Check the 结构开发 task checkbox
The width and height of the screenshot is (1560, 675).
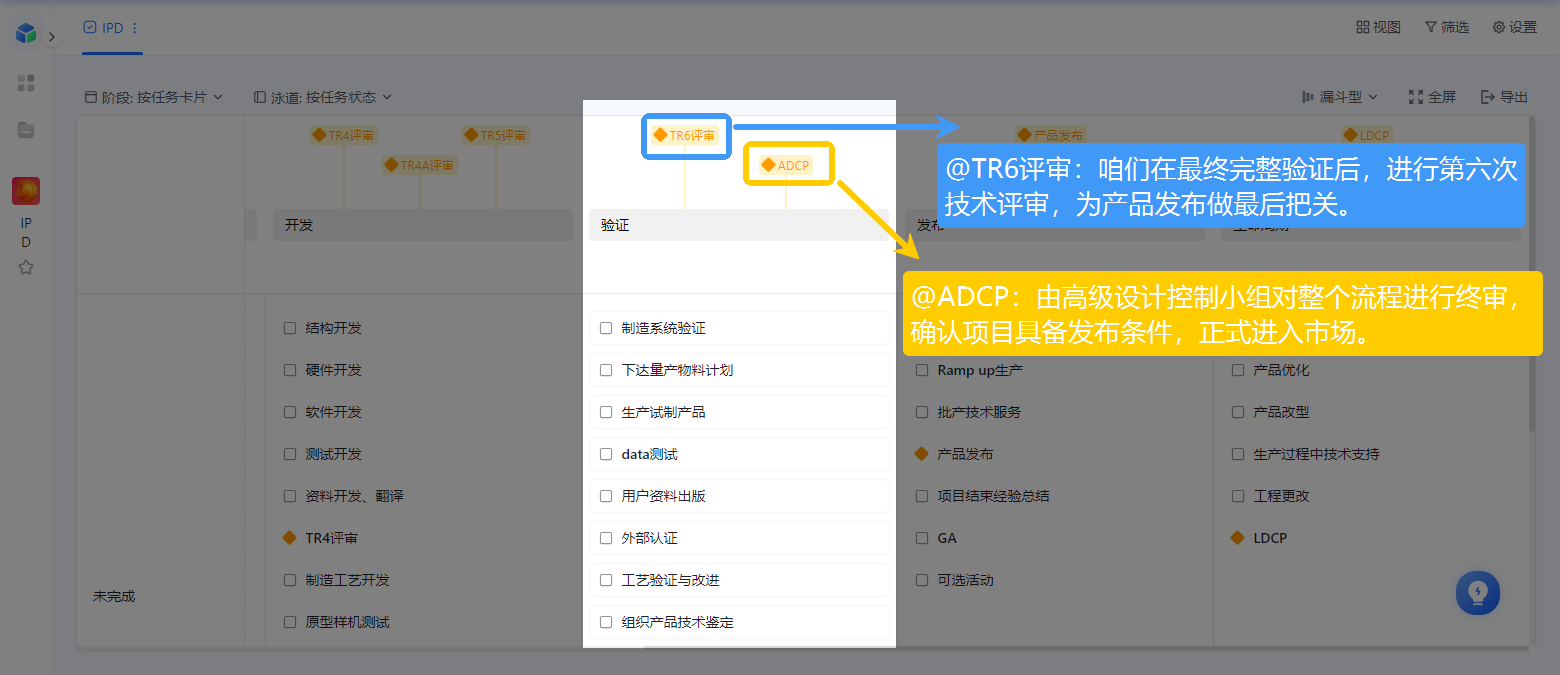click(290, 328)
